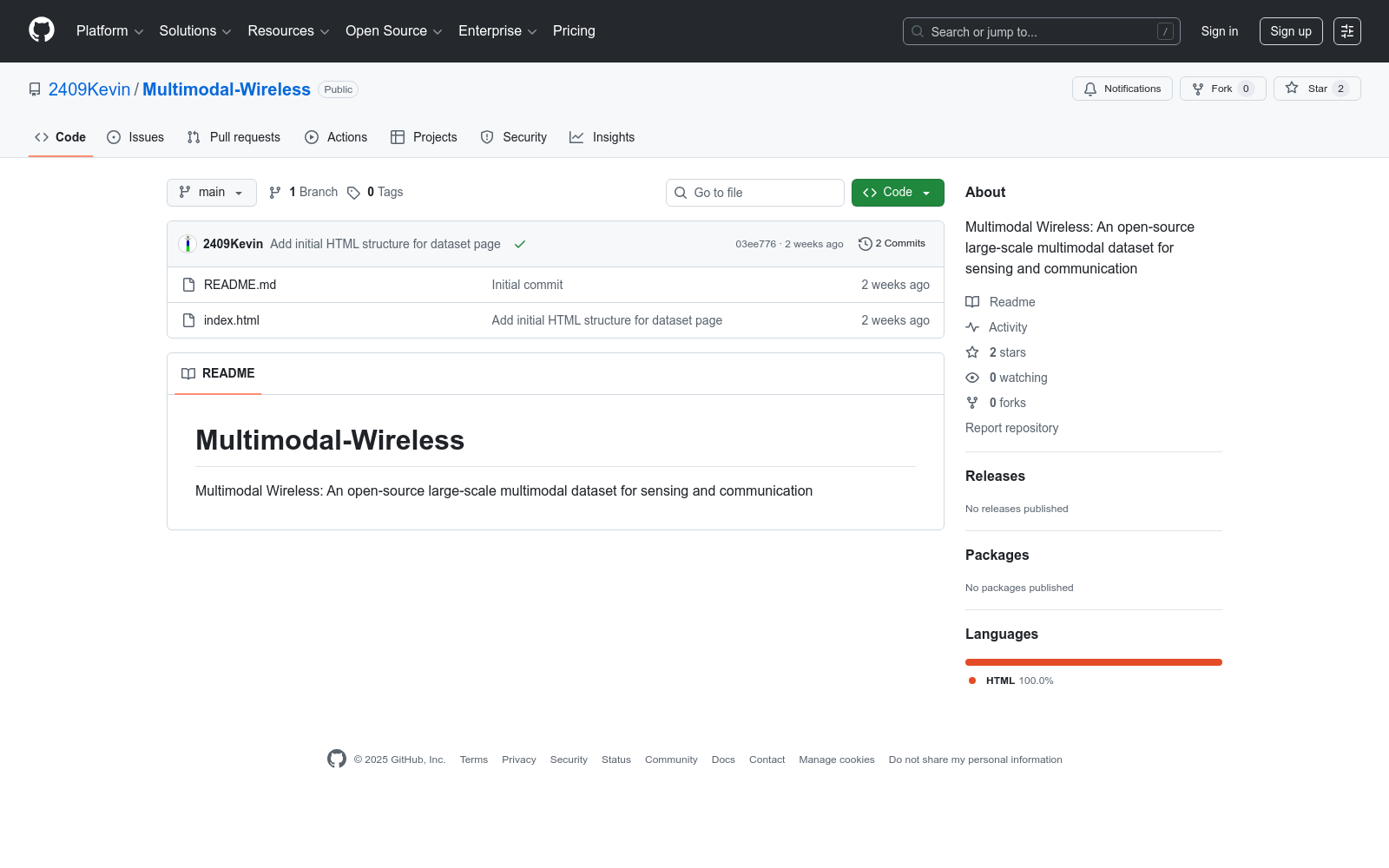This screenshot has width=1389, height=868.
Task: Click the README book icon in file header
Action: [x=188, y=373]
